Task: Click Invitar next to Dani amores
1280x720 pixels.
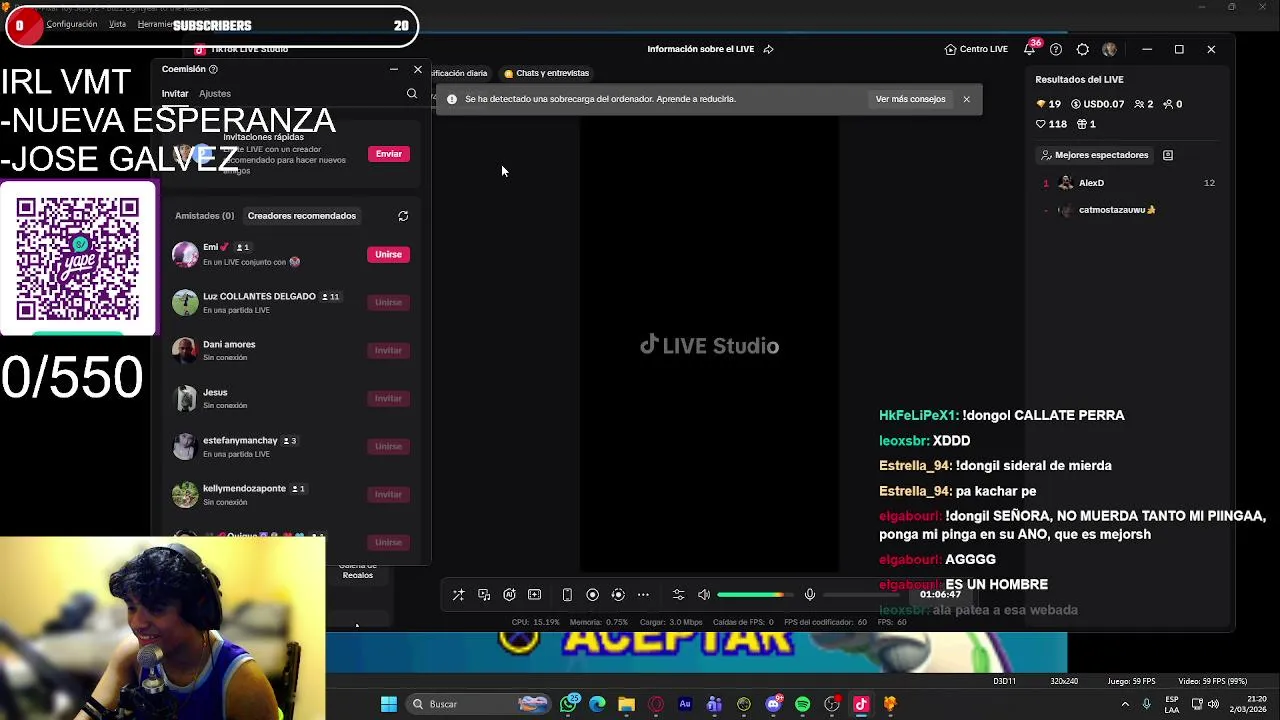Action: 388,350
